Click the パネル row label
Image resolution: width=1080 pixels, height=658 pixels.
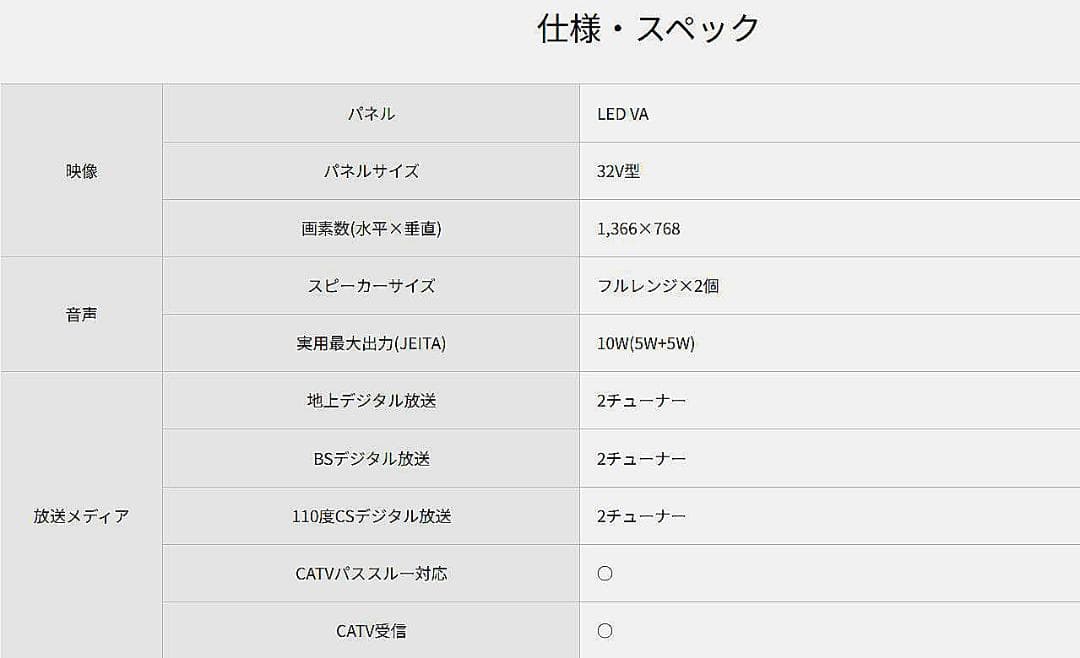point(371,114)
